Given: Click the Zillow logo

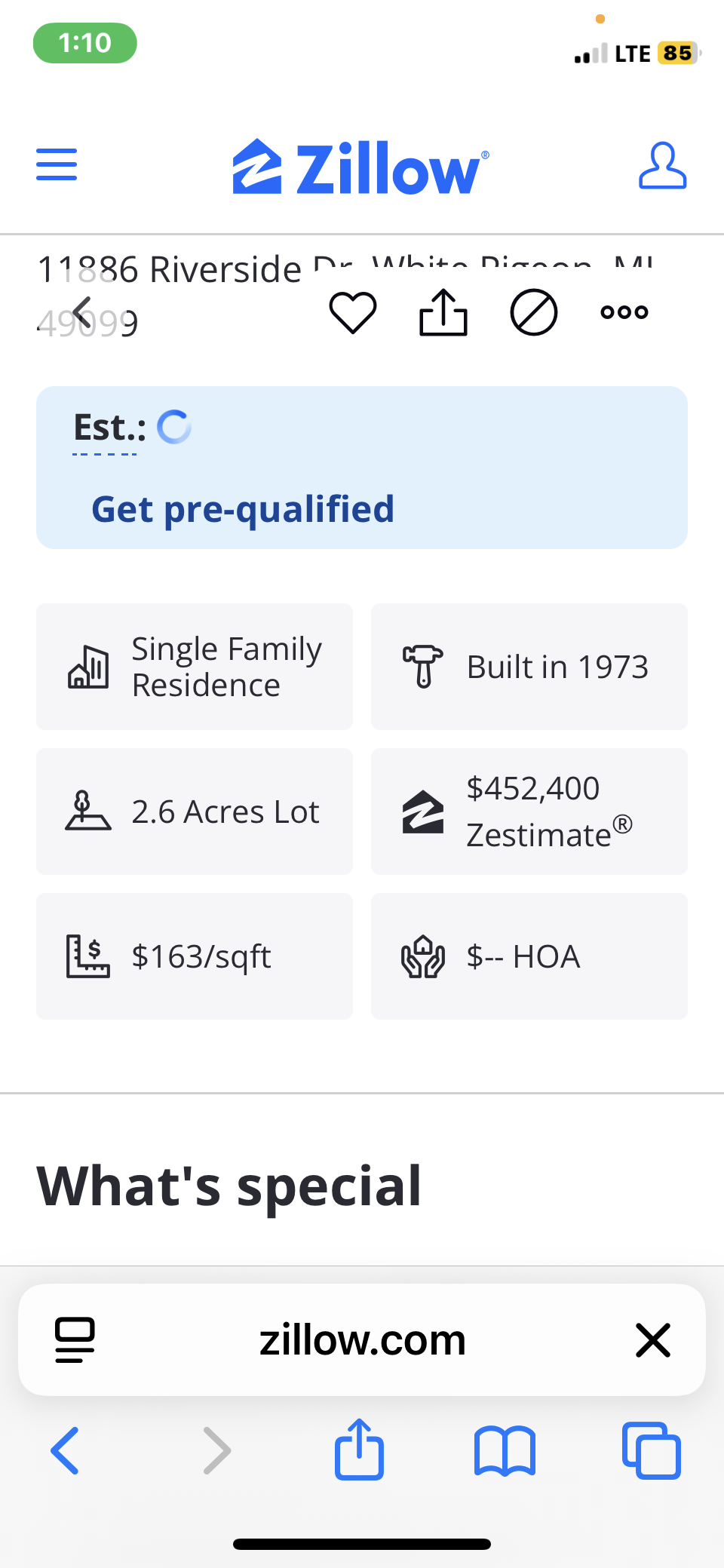Looking at the screenshot, I should 360,167.
